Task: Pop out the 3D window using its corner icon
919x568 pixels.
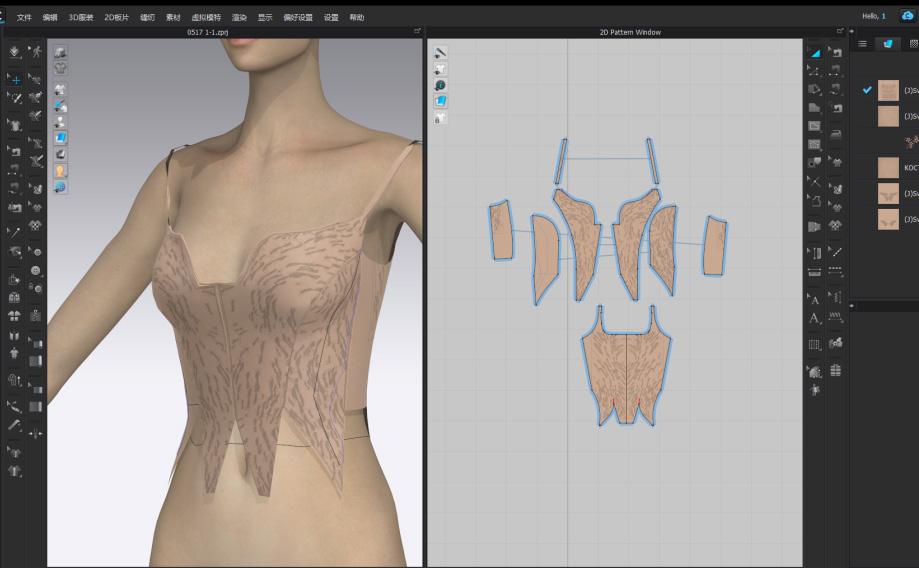Action: [418, 32]
